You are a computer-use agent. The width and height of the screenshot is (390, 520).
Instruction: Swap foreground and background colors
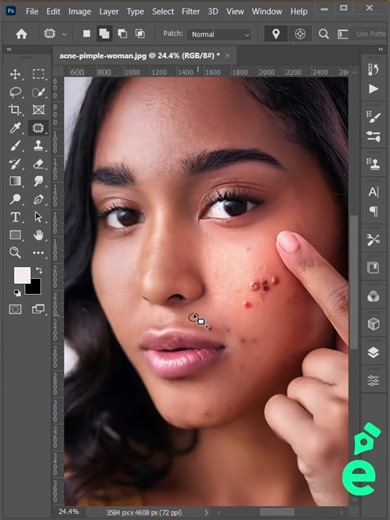[39, 270]
